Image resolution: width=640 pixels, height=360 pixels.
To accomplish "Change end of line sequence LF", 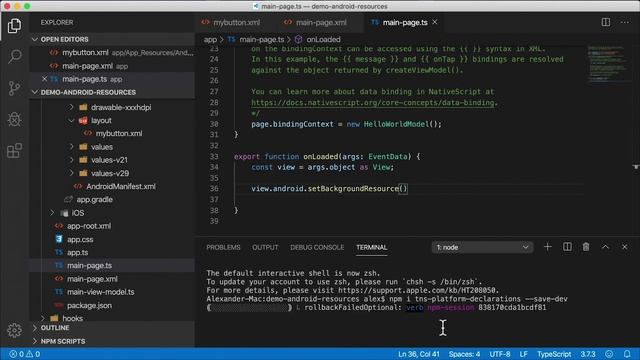I will tap(524, 354).
